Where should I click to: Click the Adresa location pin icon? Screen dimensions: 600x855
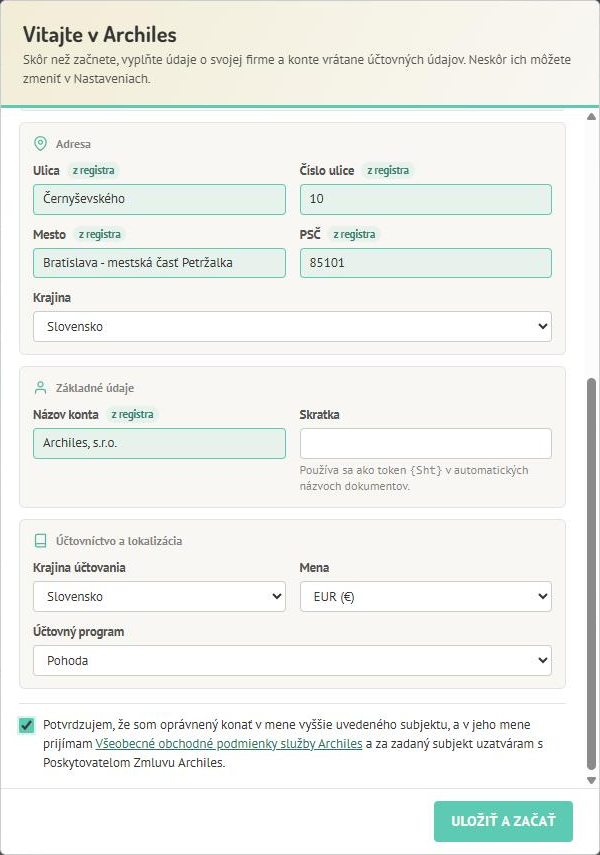pos(40,143)
